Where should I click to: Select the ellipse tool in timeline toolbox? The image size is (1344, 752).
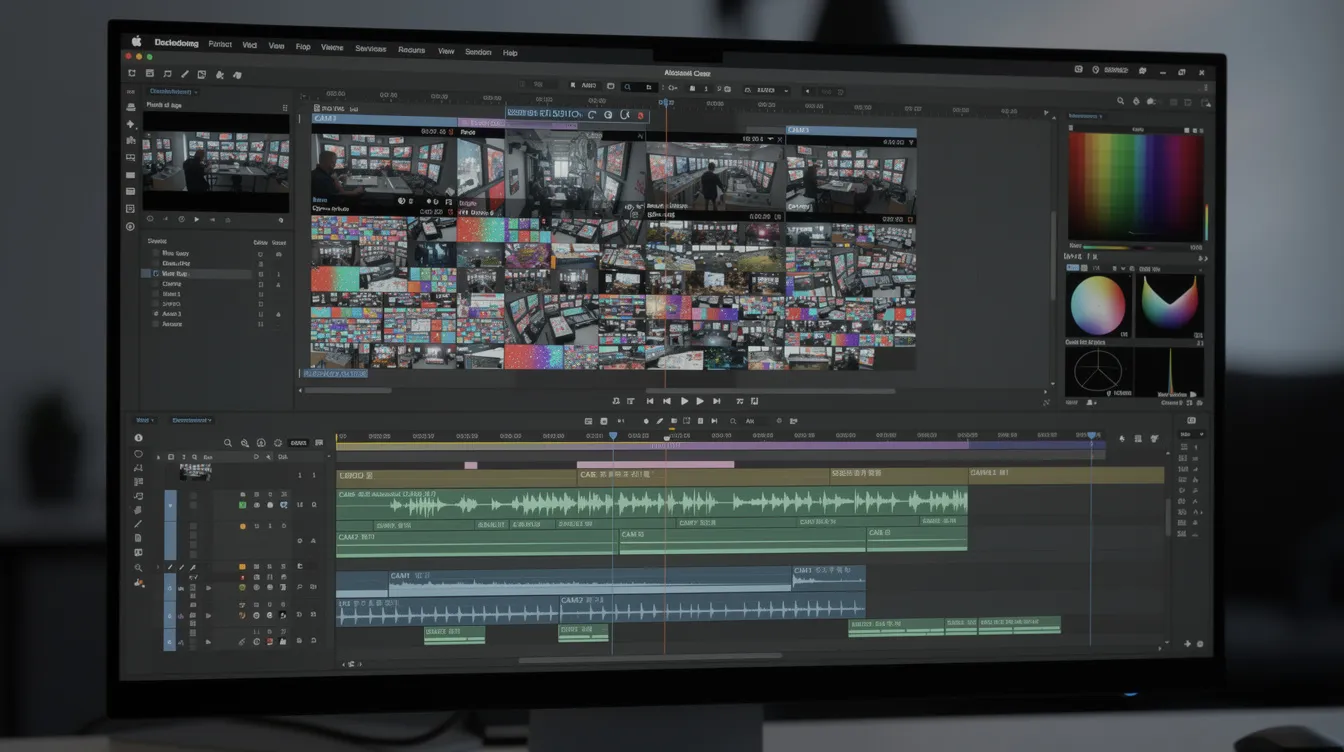pos(138,453)
